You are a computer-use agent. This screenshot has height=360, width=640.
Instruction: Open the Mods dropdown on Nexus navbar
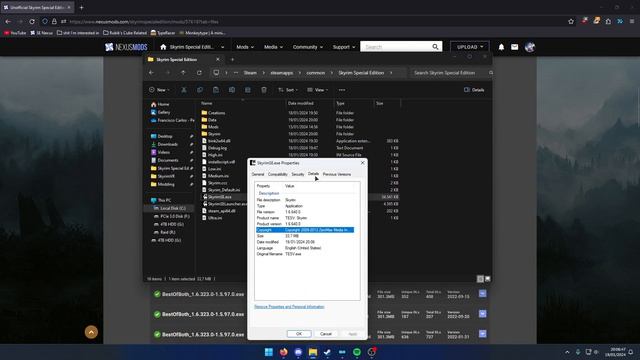[x=245, y=47]
